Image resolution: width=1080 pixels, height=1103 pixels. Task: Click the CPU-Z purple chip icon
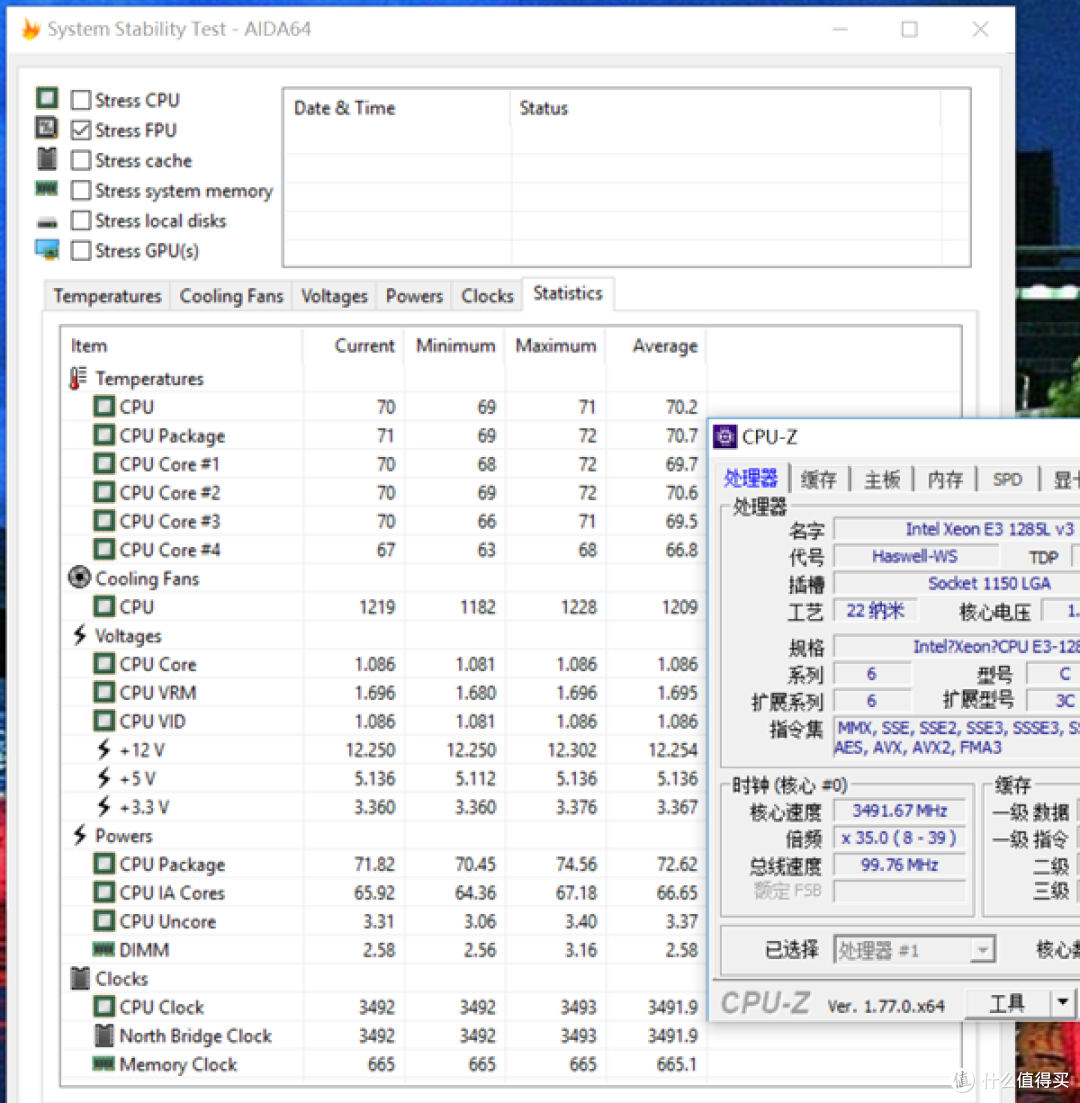tap(725, 437)
